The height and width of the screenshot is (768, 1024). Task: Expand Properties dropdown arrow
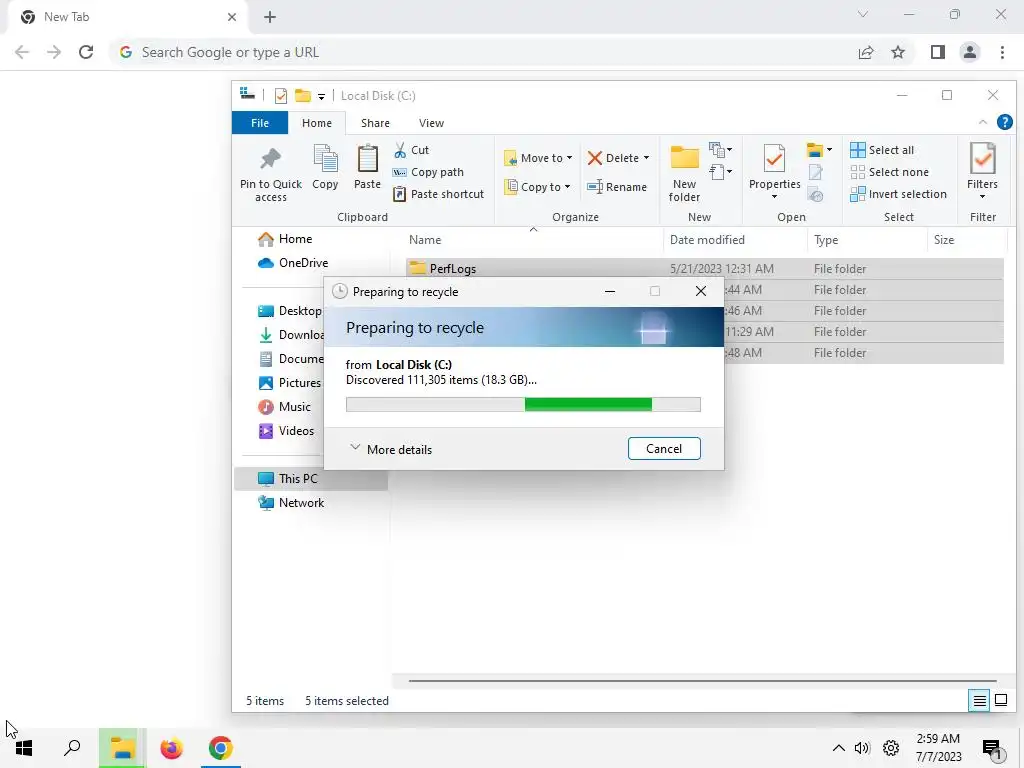(775, 197)
